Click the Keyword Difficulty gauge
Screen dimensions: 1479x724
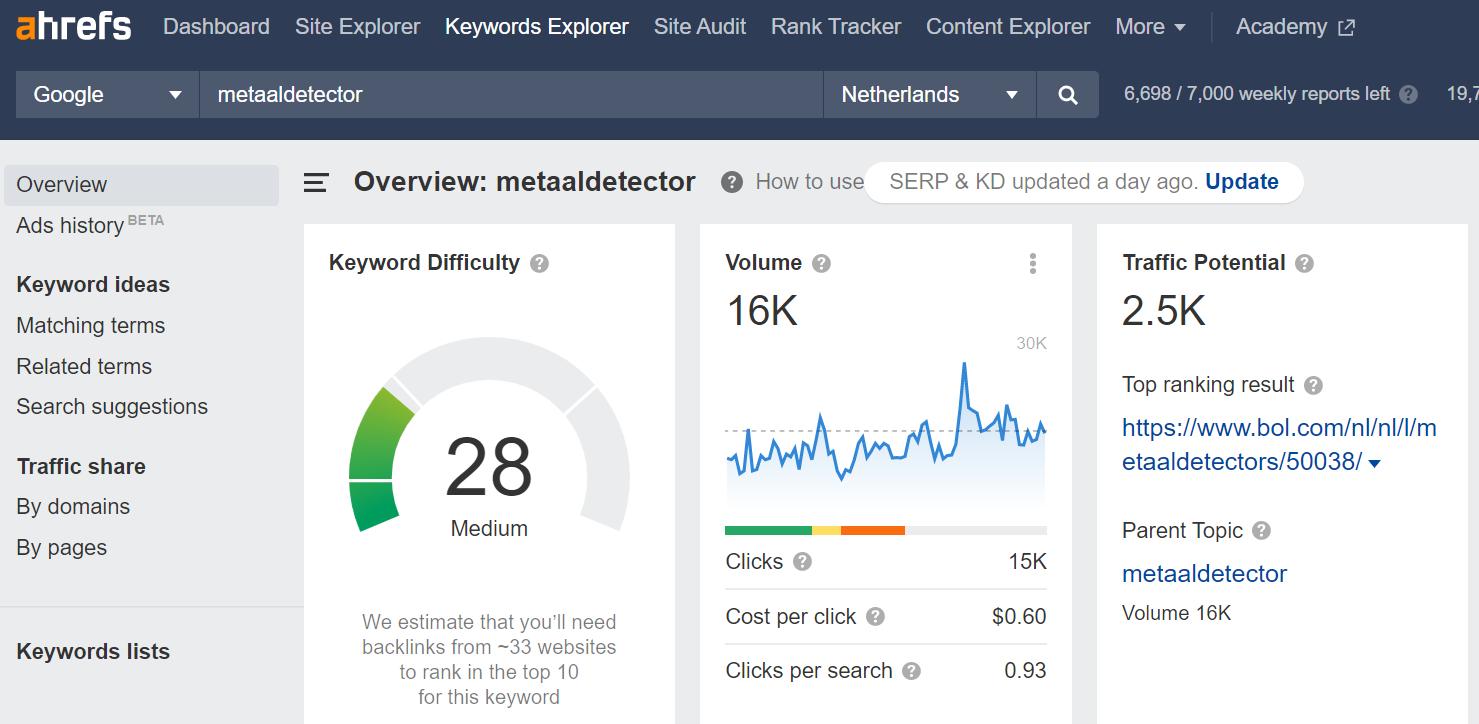click(489, 435)
